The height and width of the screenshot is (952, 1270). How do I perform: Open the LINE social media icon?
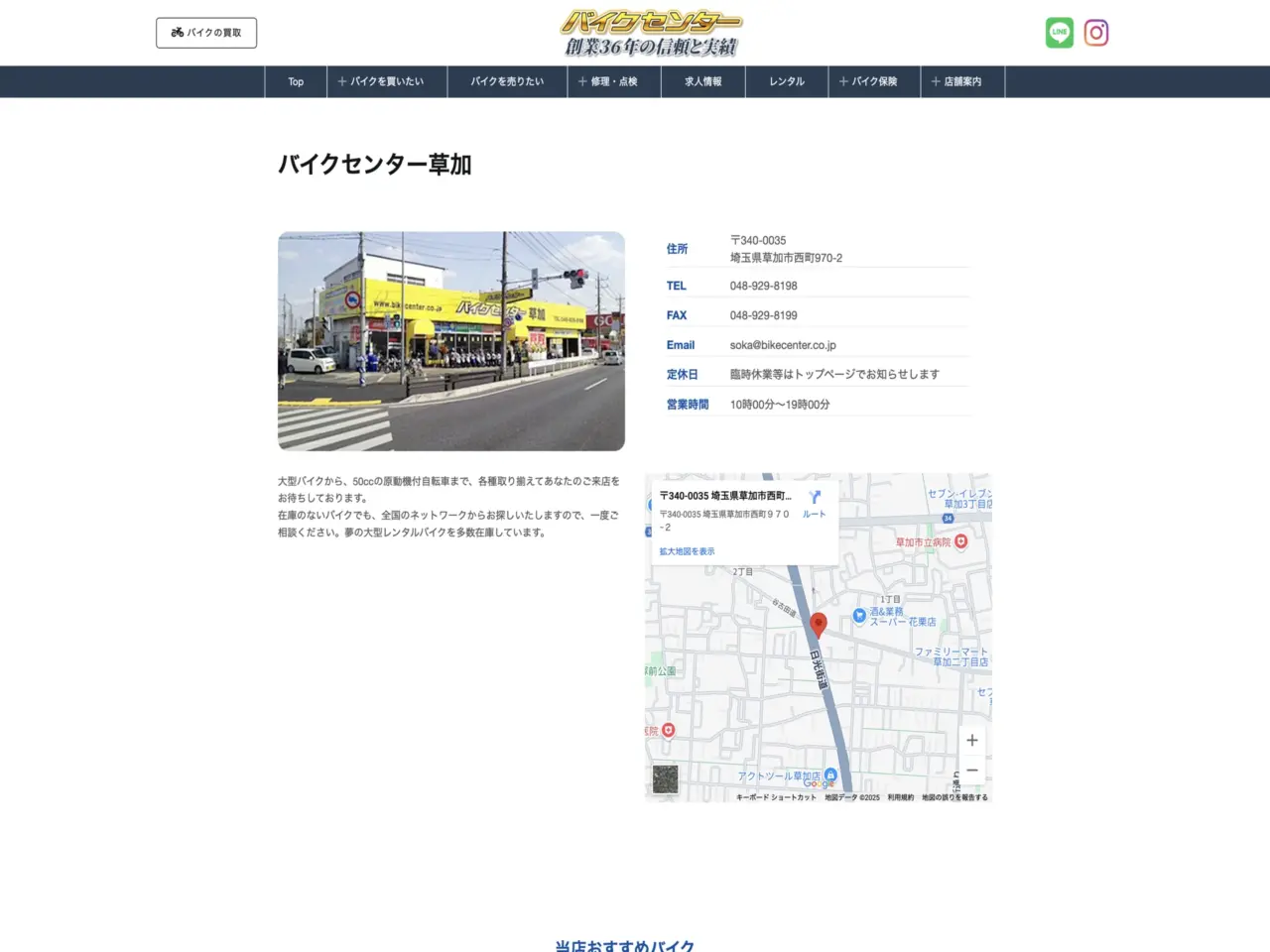[1058, 32]
